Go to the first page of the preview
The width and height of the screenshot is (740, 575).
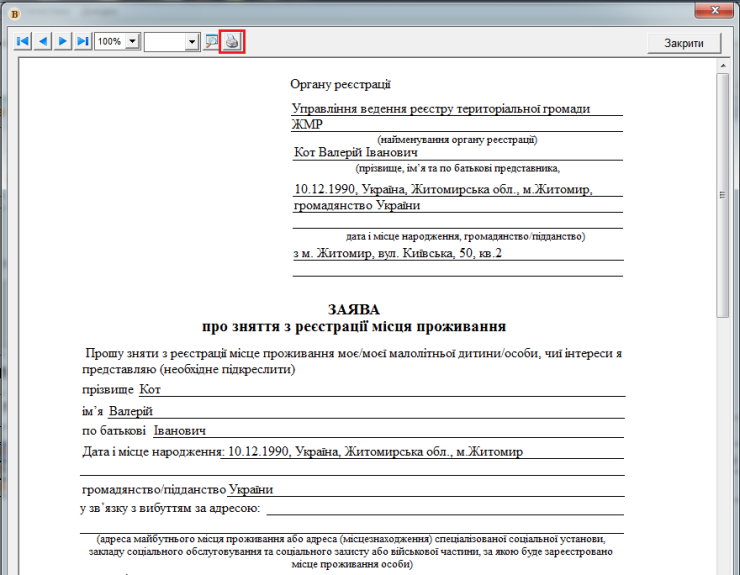point(23,41)
